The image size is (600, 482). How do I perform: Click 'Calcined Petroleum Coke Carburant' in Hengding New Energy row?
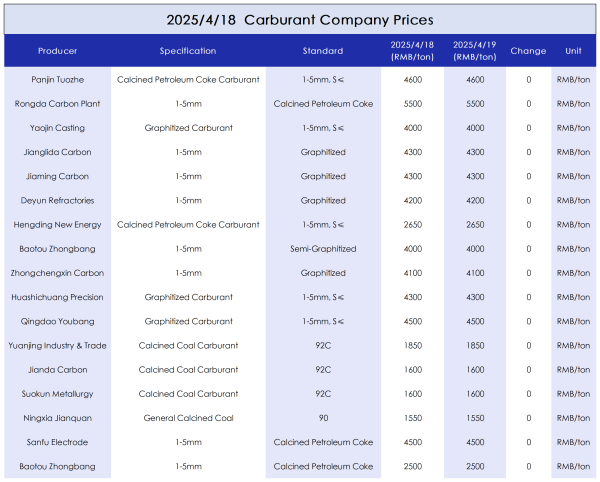point(188,225)
